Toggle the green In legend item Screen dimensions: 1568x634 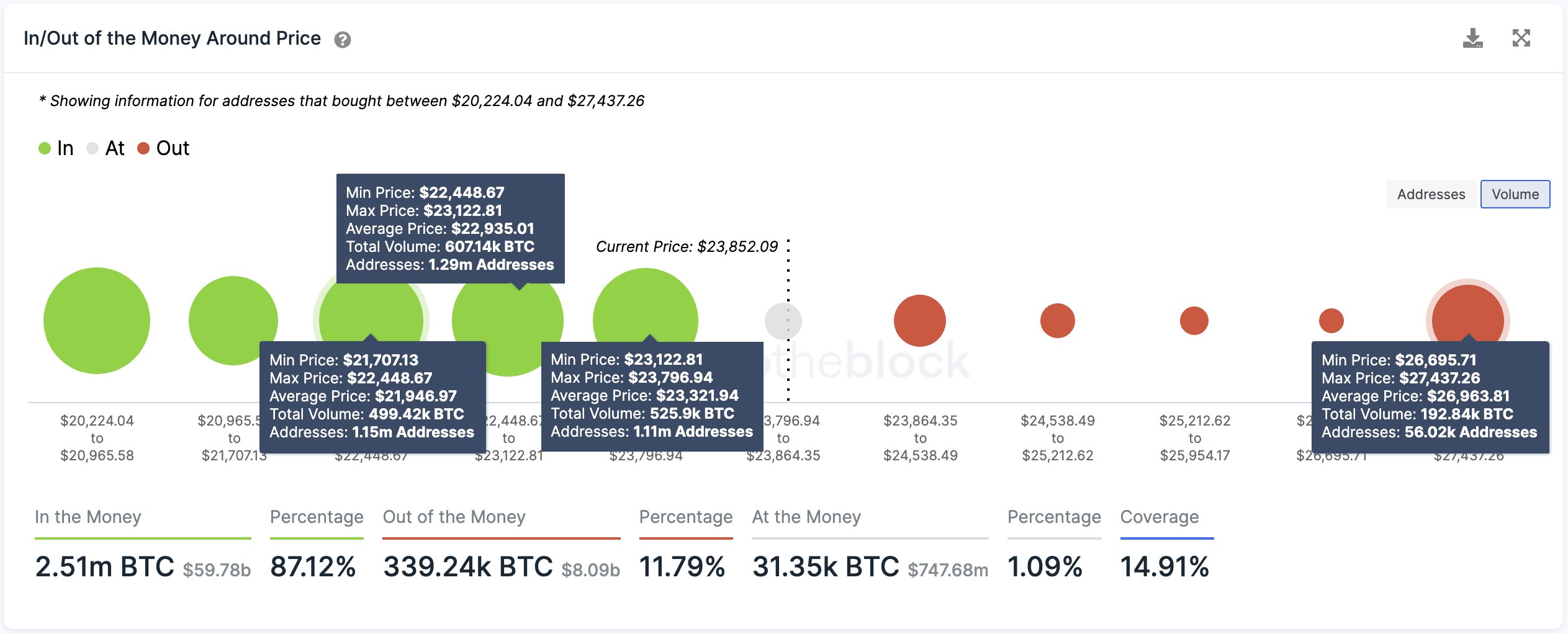(56, 148)
